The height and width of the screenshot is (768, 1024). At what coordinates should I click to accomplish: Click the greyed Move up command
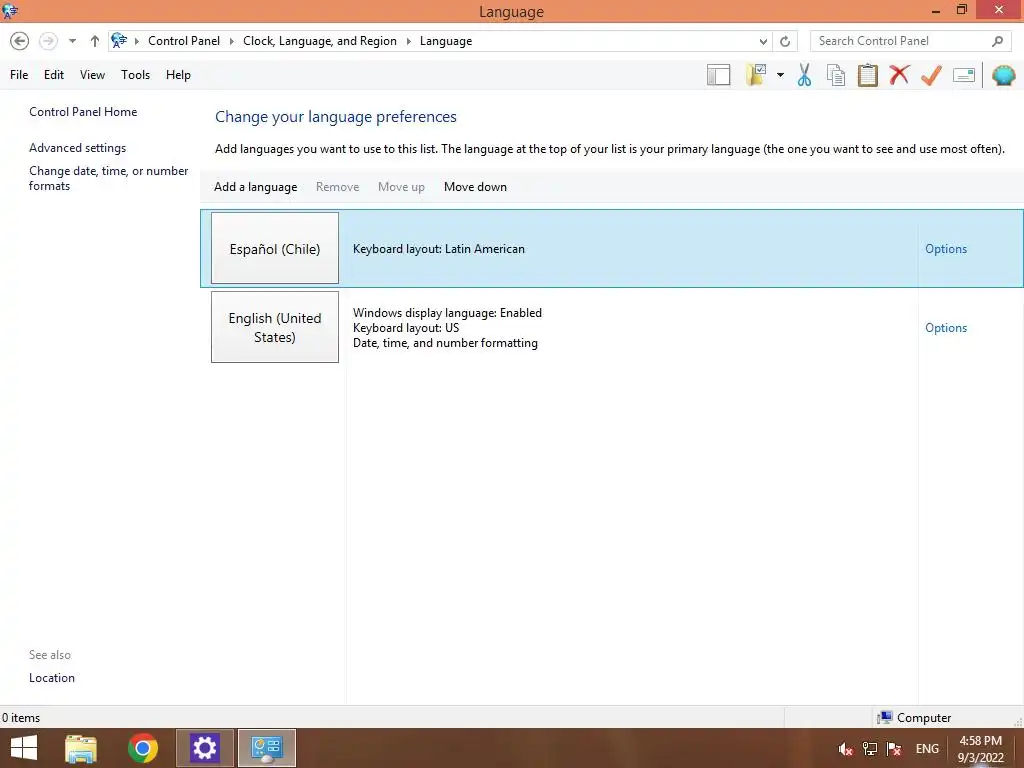coord(401,187)
